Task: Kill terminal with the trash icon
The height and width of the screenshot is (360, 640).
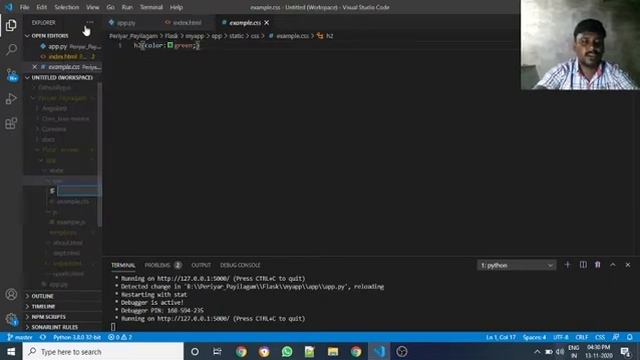Action: (598, 265)
